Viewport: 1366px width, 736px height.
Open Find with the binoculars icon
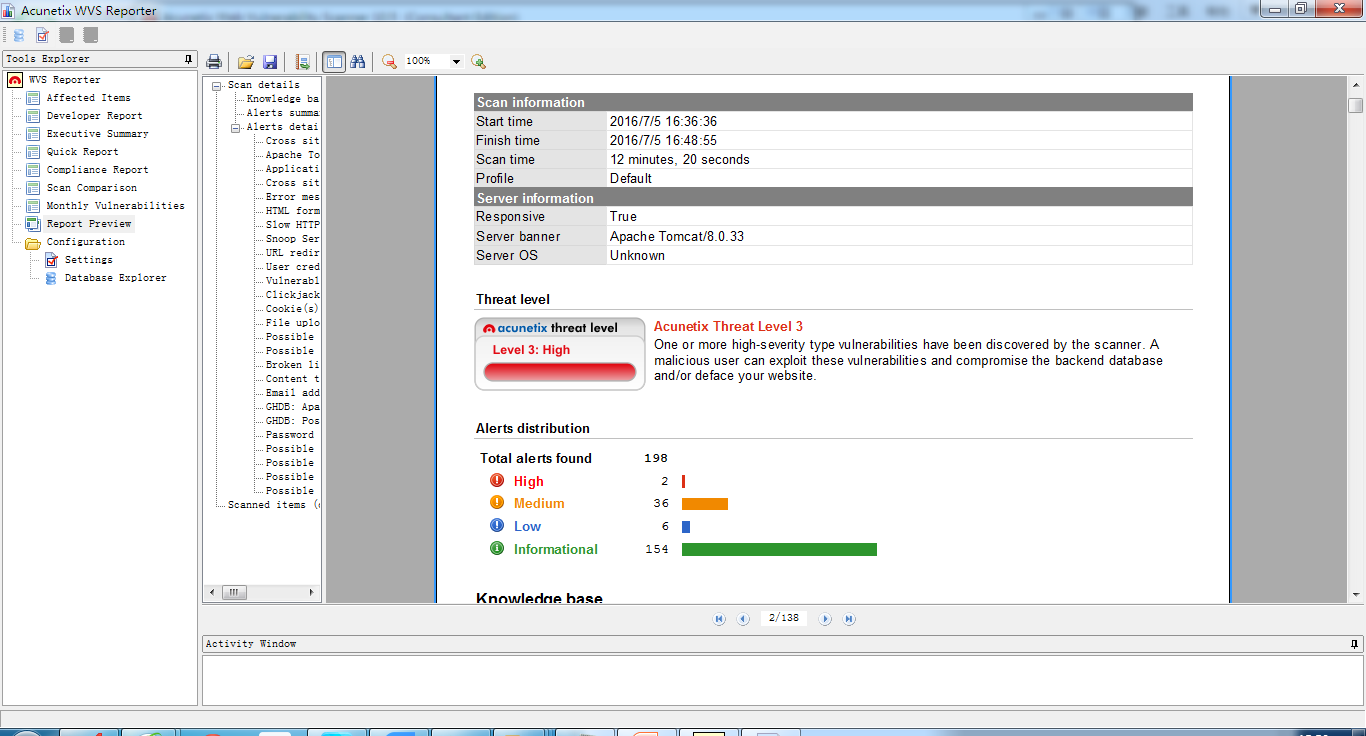(358, 61)
